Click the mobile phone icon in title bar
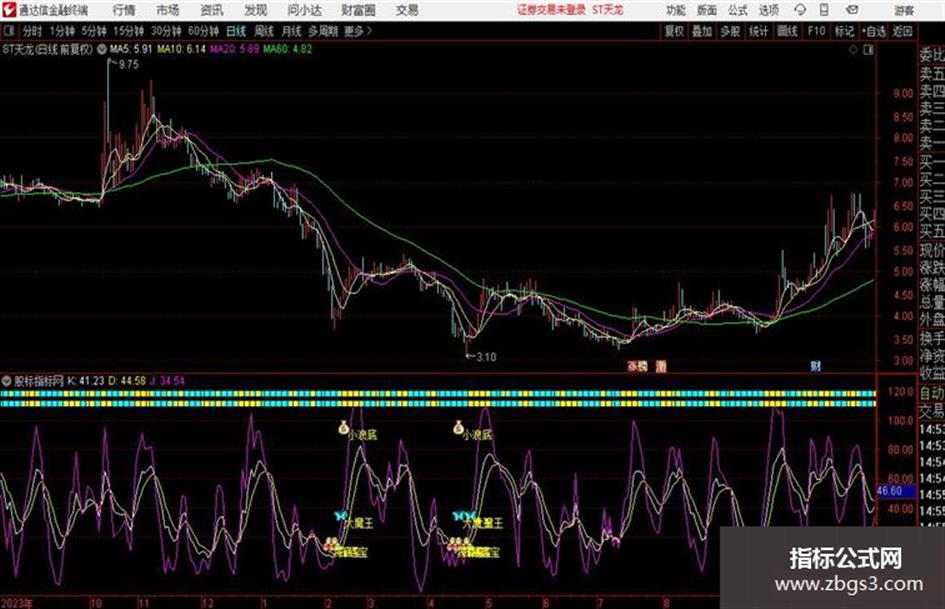Screen dimensions: 945x609 coord(824,10)
